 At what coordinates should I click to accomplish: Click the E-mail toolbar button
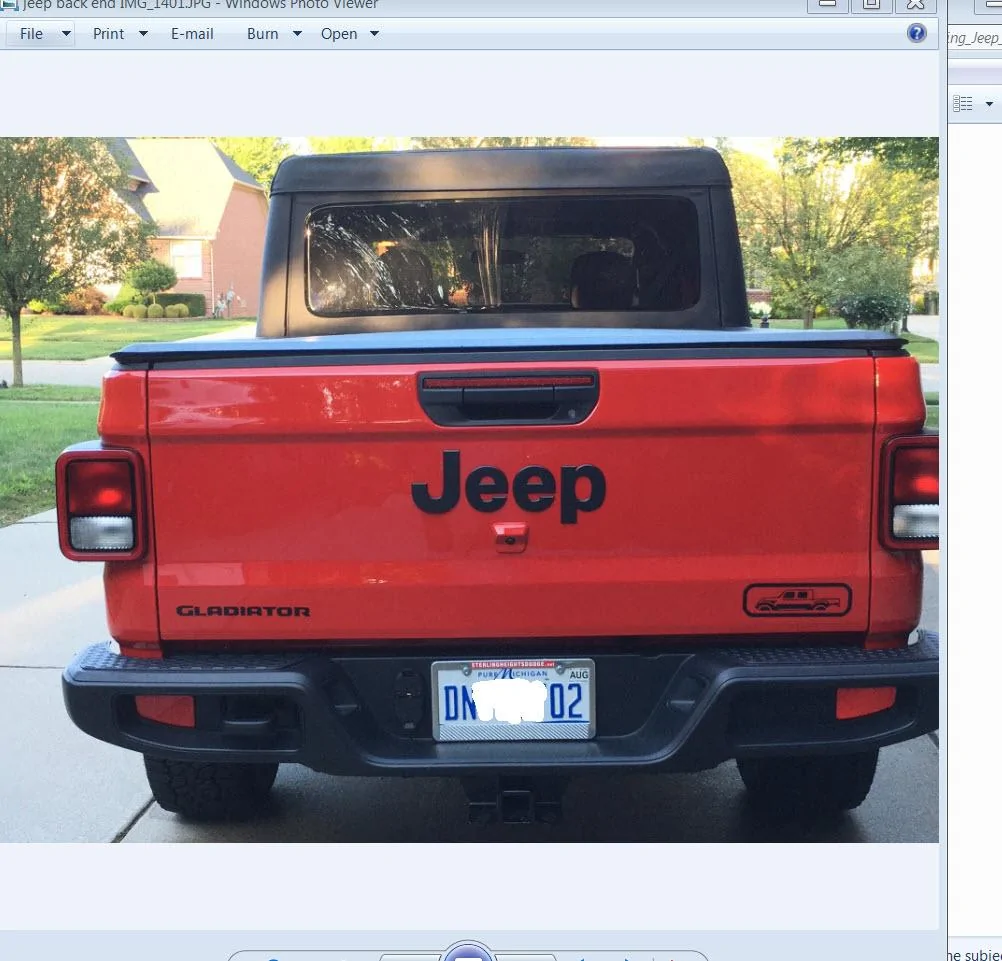coord(192,34)
